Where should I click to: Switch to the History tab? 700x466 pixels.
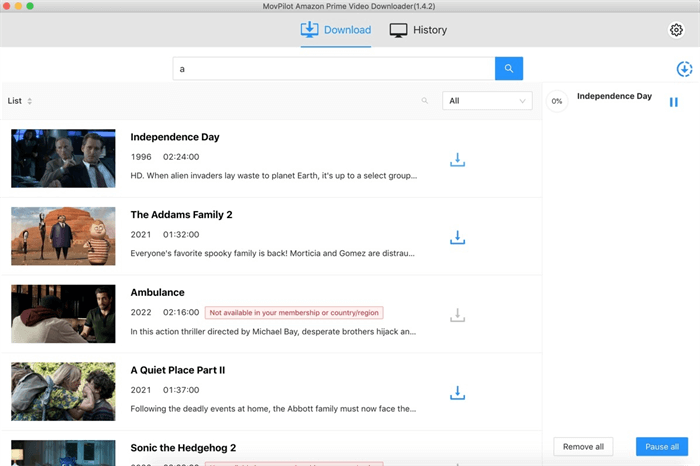(418, 30)
